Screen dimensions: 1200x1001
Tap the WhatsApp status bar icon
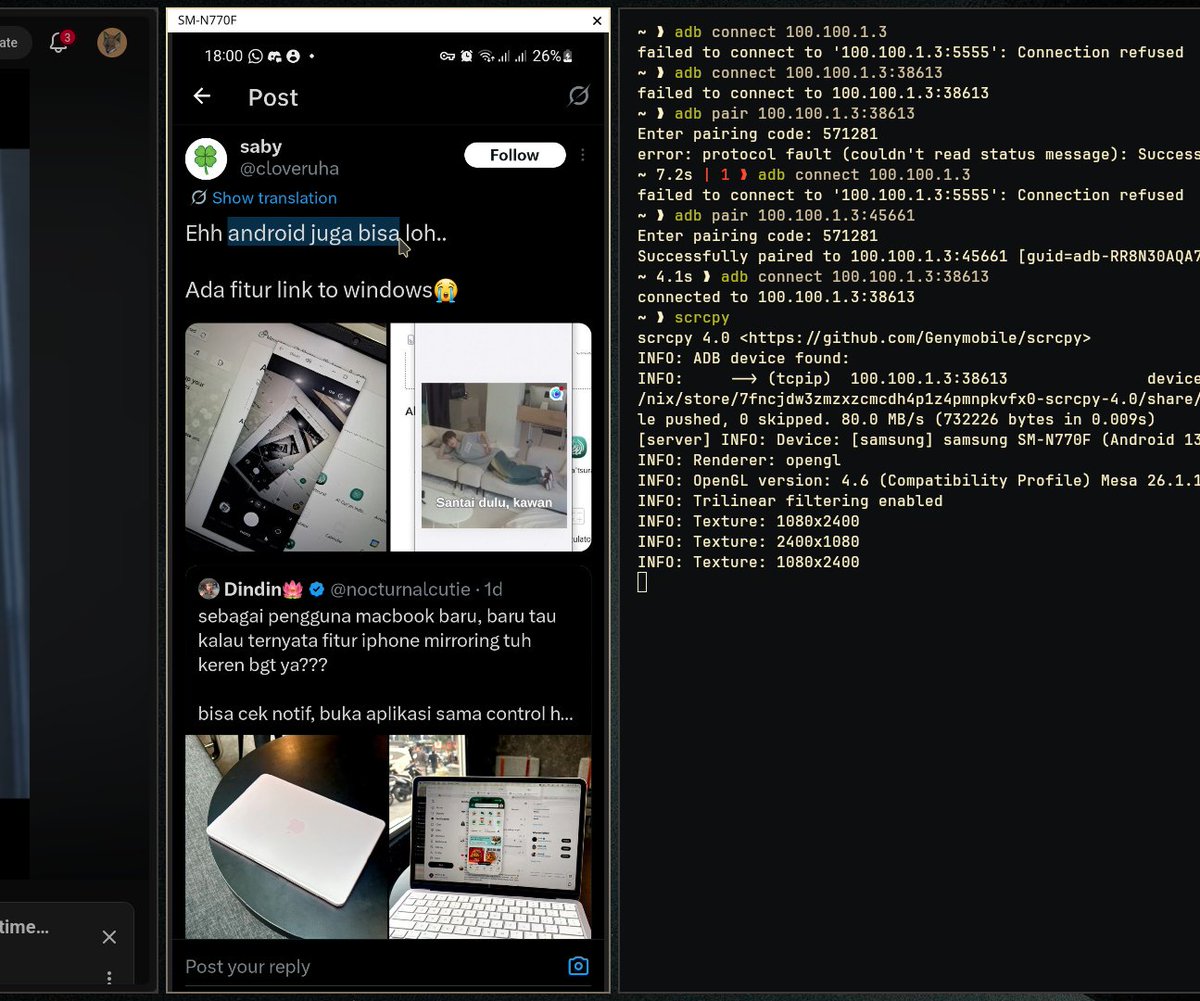click(x=255, y=56)
